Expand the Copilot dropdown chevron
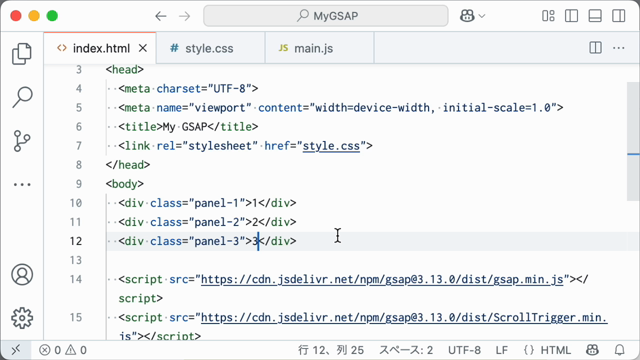This screenshot has height=360, width=640. [x=482, y=16]
